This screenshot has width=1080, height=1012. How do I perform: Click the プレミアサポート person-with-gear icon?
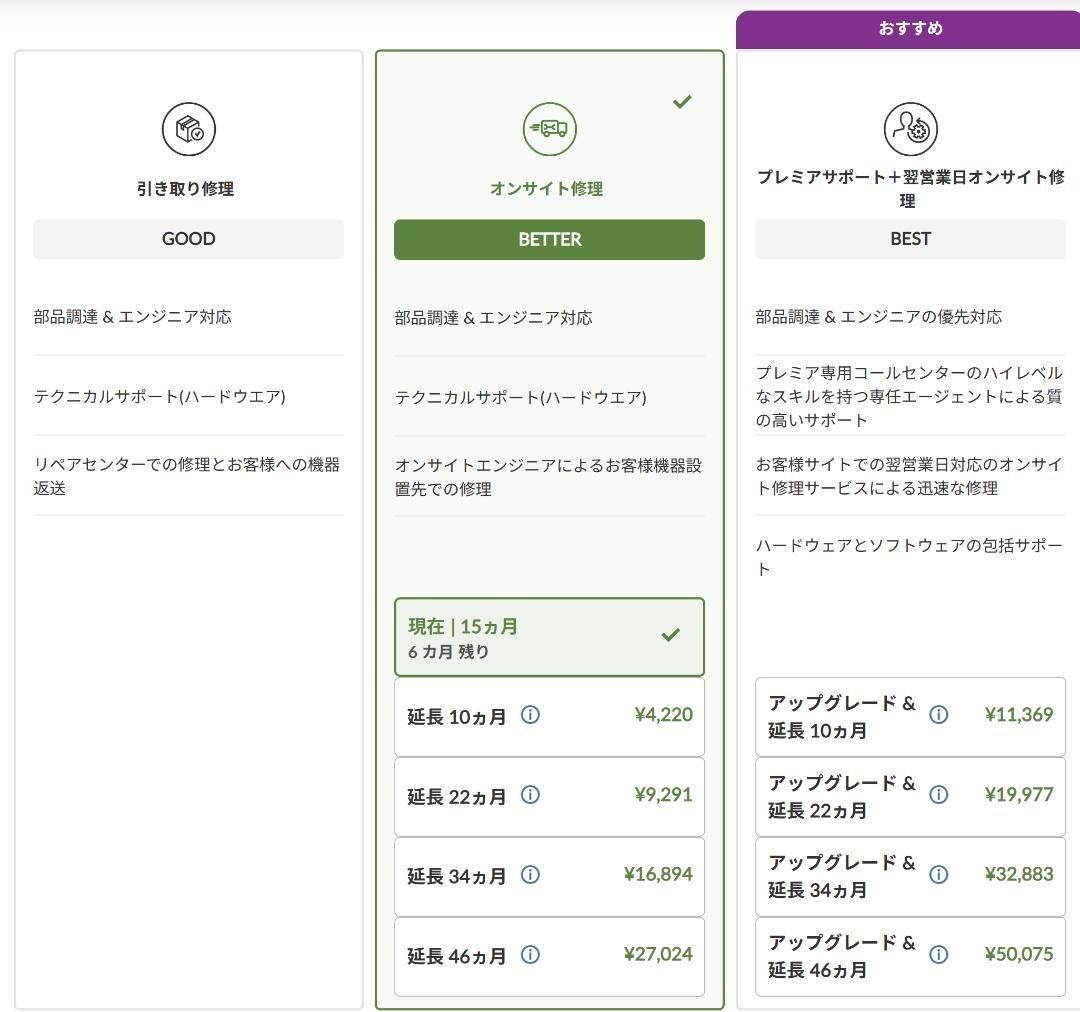click(x=910, y=128)
